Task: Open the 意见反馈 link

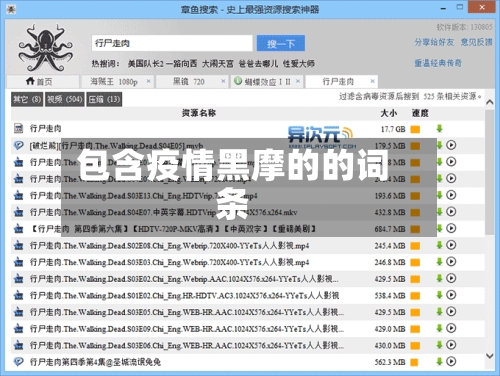Action: coord(476,42)
